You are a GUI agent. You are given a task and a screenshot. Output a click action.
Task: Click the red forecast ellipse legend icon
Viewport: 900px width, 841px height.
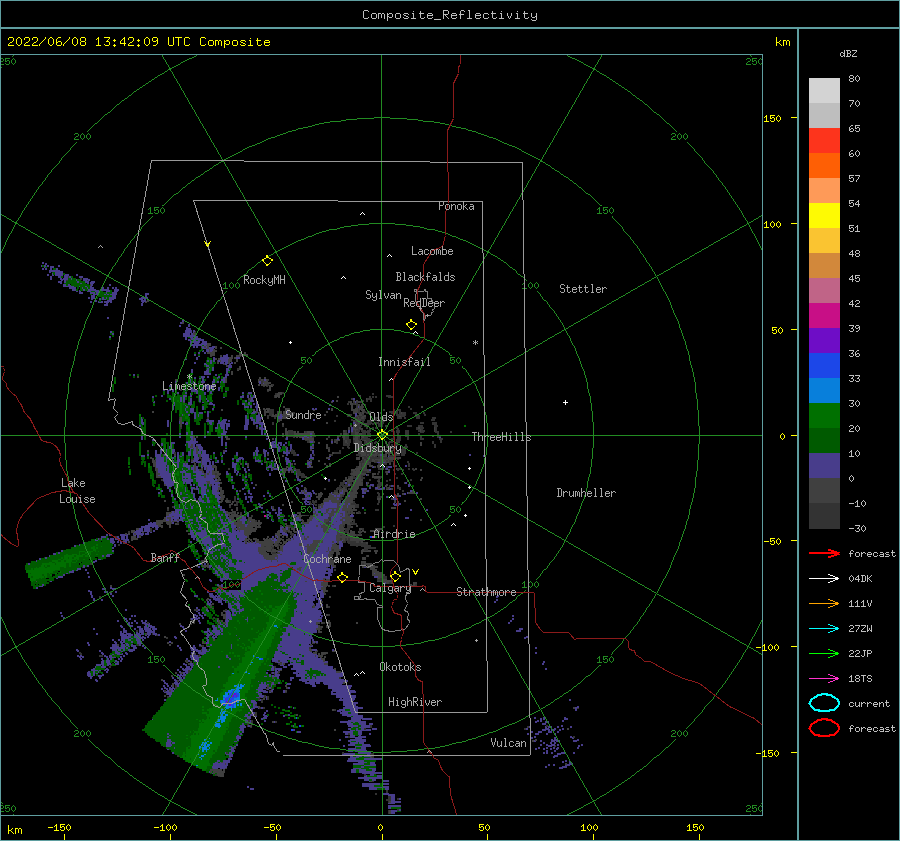[x=824, y=728]
